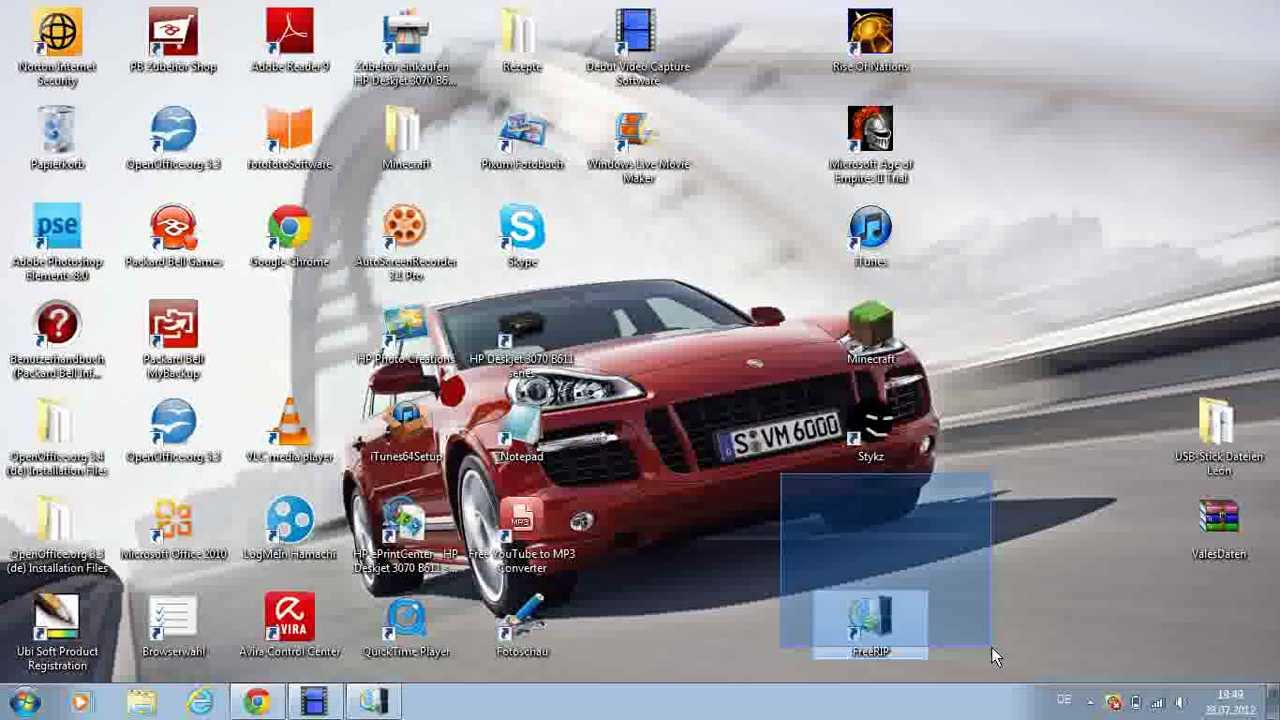Select the Papierkorb recycle bin
This screenshot has width=1280, height=720.
coord(57,140)
